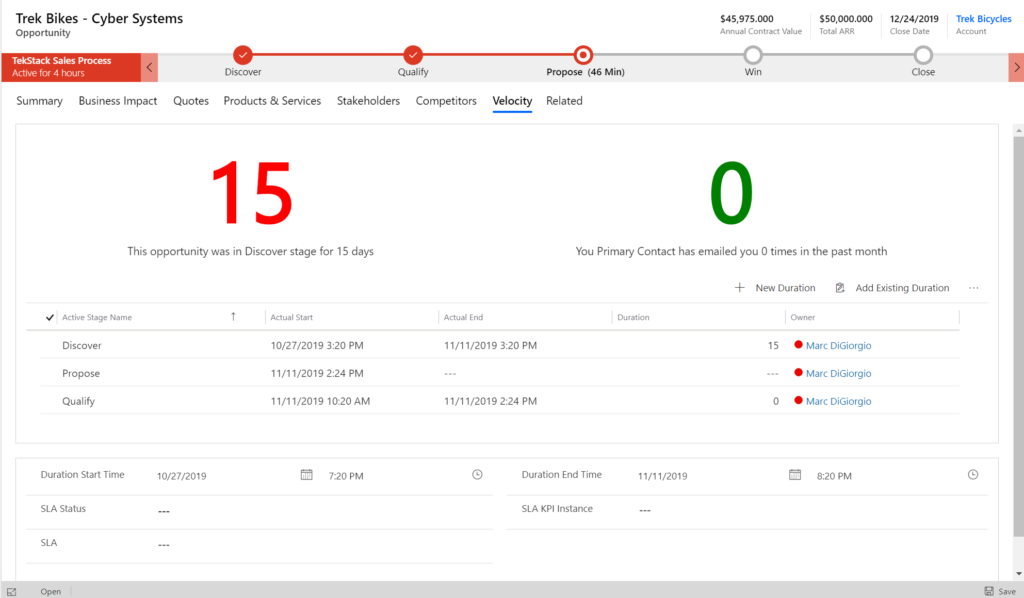Open Marc DiGiorgio link in Qualify row
The width and height of the screenshot is (1024, 598).
pos(839,401)
